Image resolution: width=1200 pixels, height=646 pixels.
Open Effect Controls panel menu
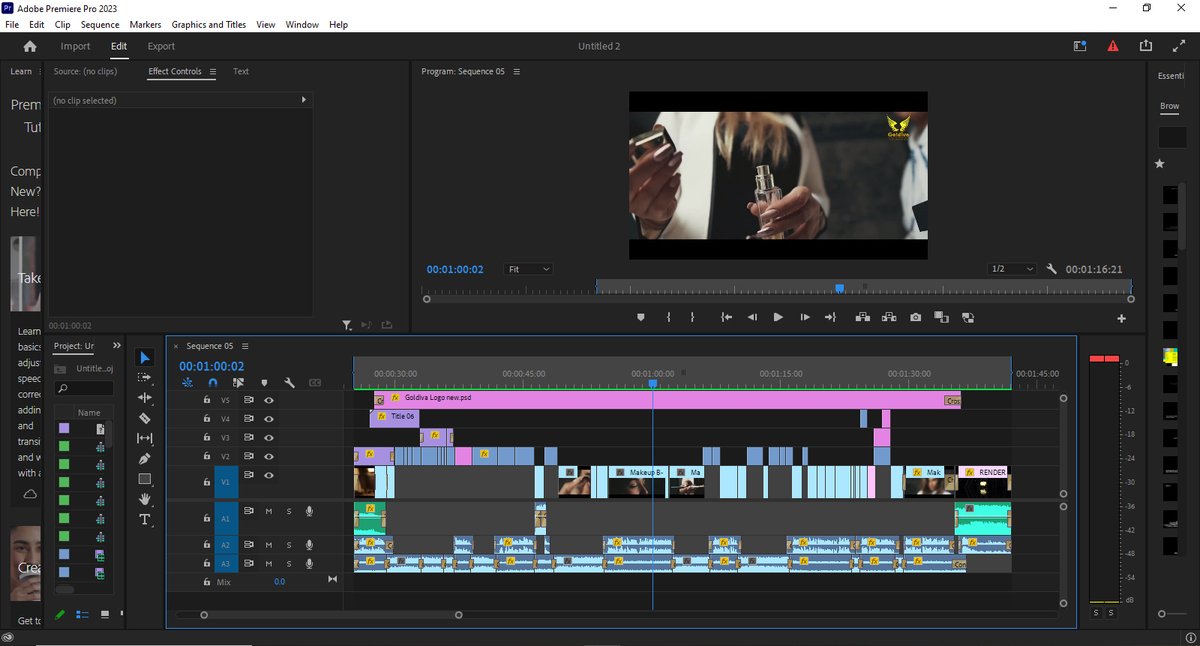(212, 72)
